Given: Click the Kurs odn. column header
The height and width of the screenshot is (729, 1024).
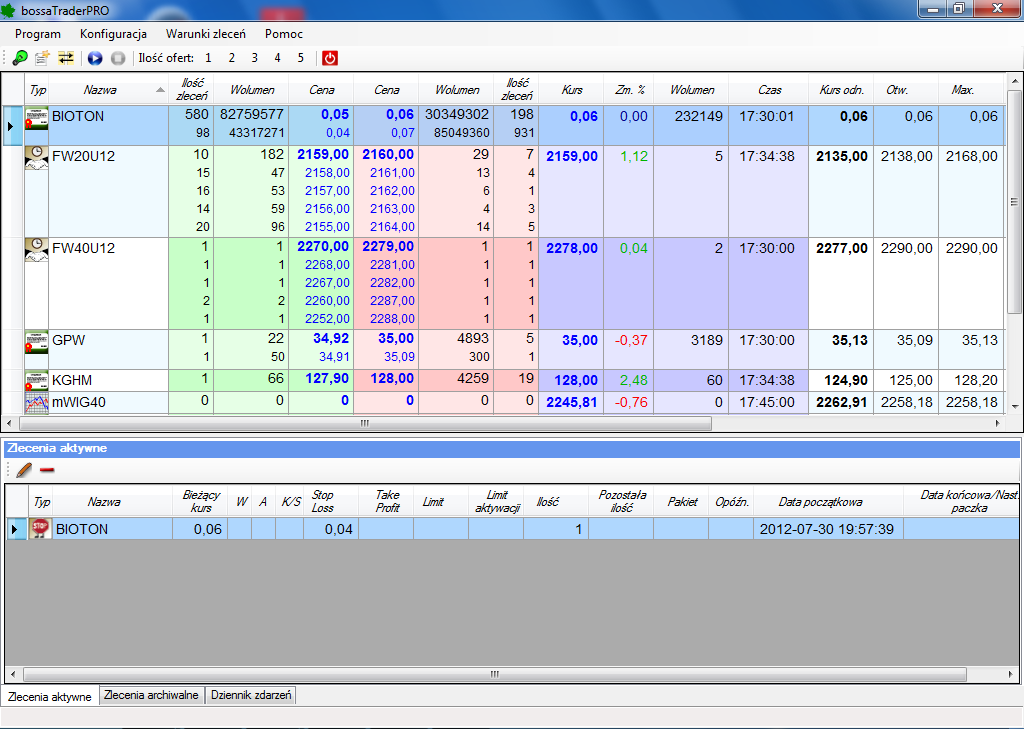Looking at the screenshot, I should point(841,89).
